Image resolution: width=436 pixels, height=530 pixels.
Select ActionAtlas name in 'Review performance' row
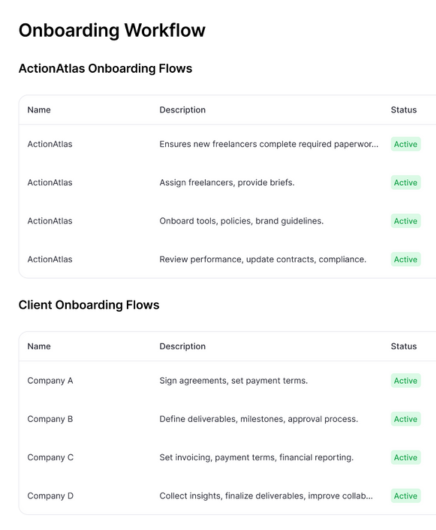(x=50, y=259)
